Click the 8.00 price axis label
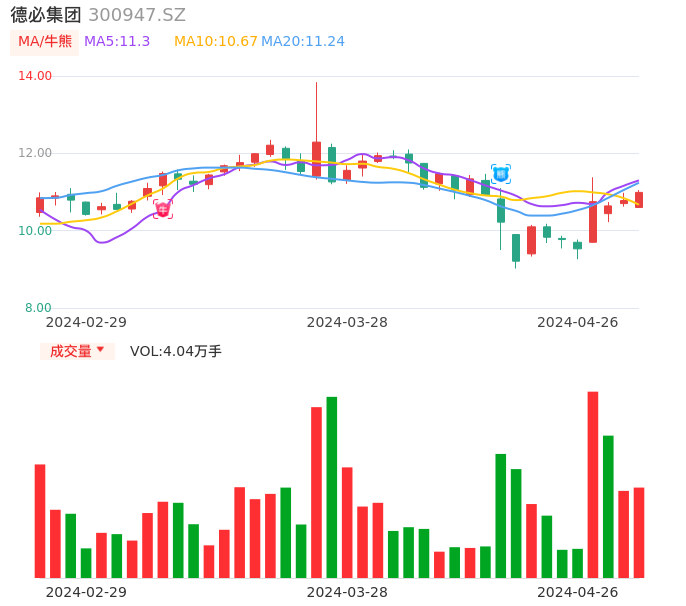This screenshot has width=686, height=606. (38, 308)
